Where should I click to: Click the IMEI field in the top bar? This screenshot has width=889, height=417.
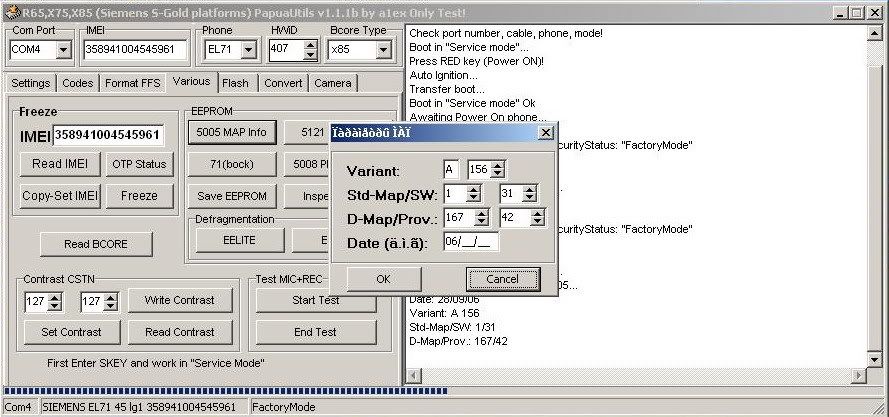(135, 49)
